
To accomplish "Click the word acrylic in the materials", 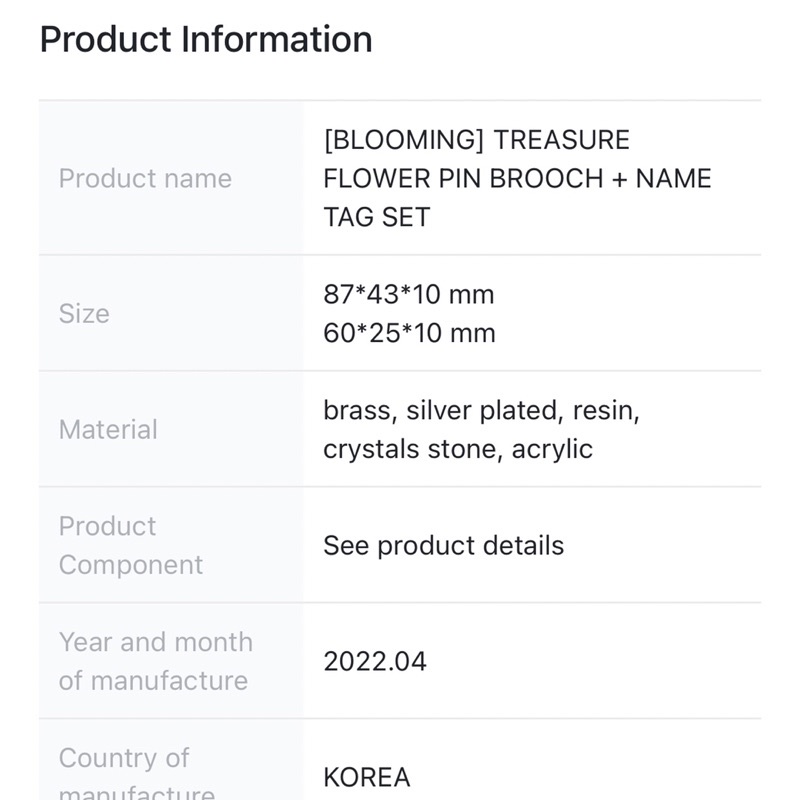I will pos(552,449).
